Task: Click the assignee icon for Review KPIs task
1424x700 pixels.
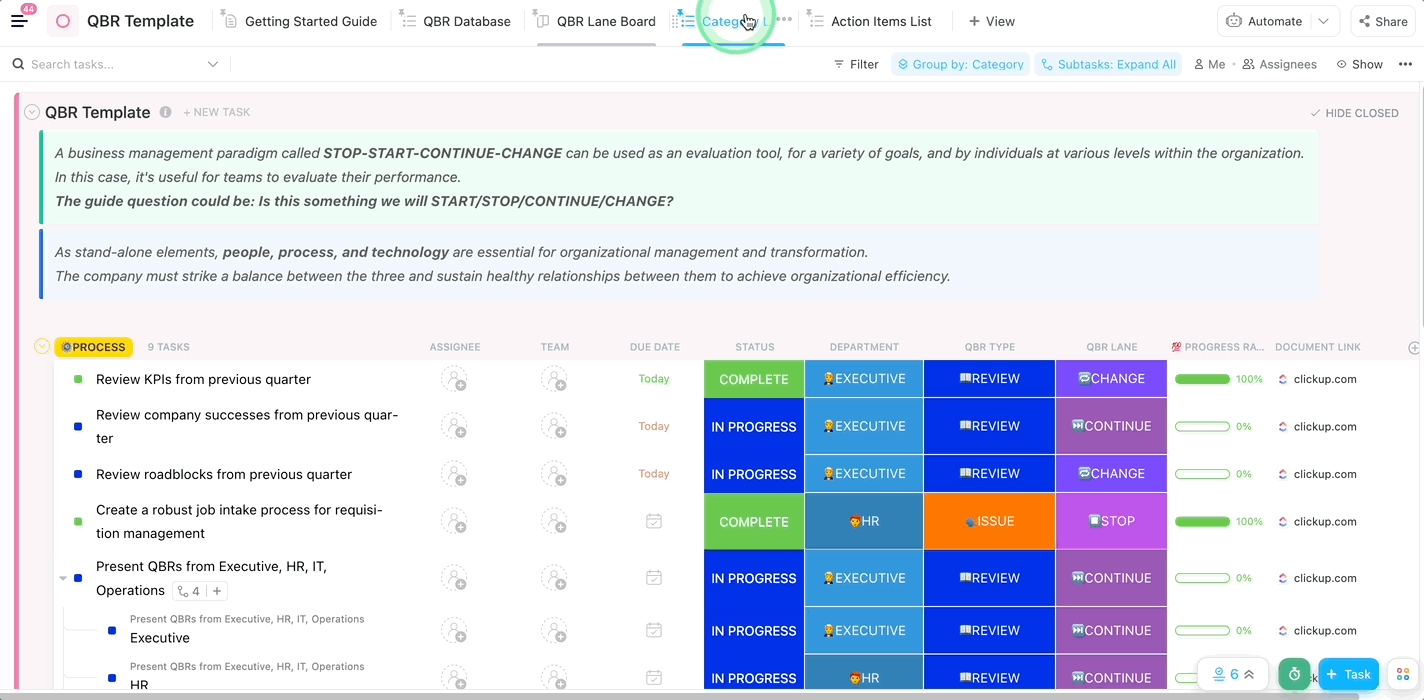Action: tap(454, 379)
